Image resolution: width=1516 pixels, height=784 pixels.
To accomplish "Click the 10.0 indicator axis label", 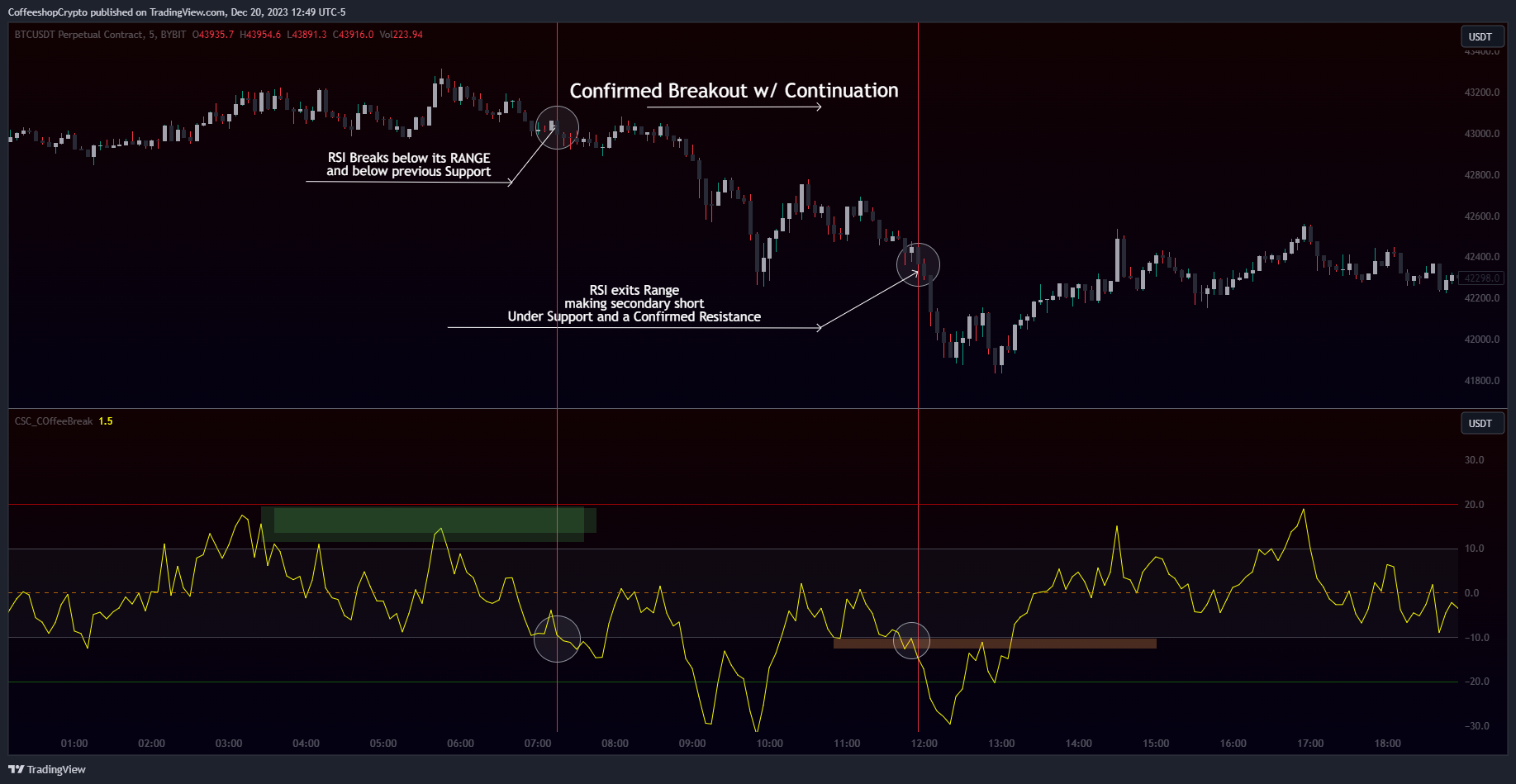I will click(1475, 549).
